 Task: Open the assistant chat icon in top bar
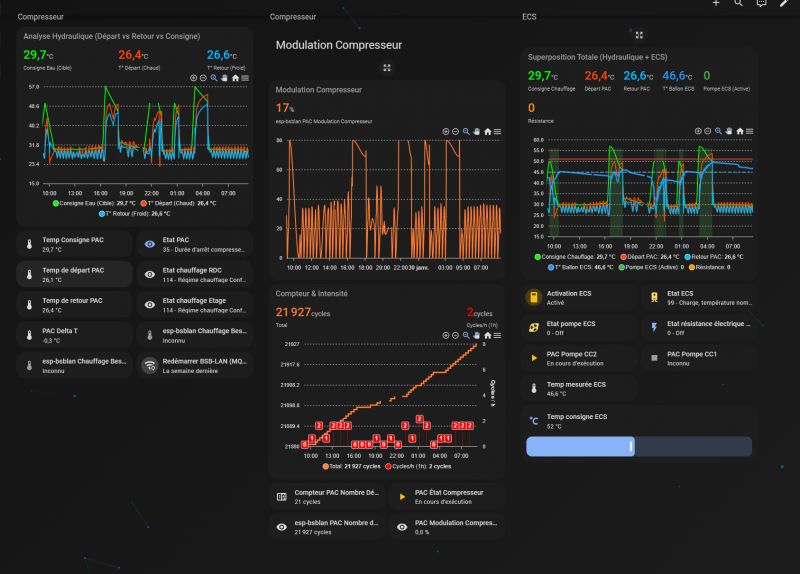[x=761, y=4]
